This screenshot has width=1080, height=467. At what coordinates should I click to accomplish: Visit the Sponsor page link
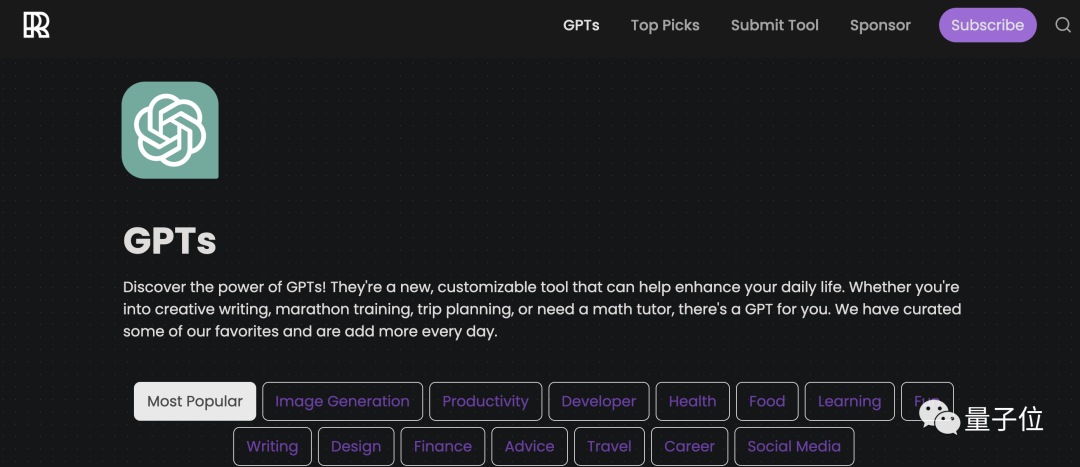tap(880, 25)
